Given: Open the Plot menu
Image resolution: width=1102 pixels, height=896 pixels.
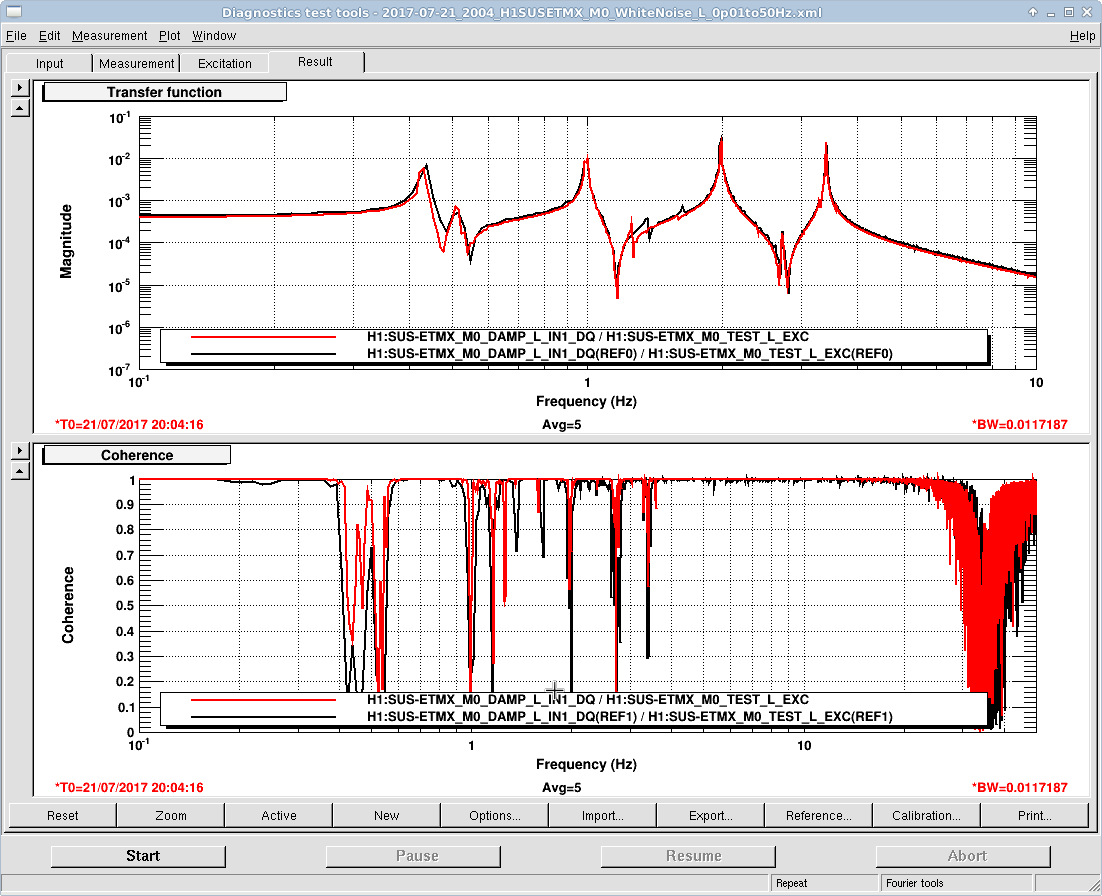Looking at the screenshot, I should [x=169, y=36].
